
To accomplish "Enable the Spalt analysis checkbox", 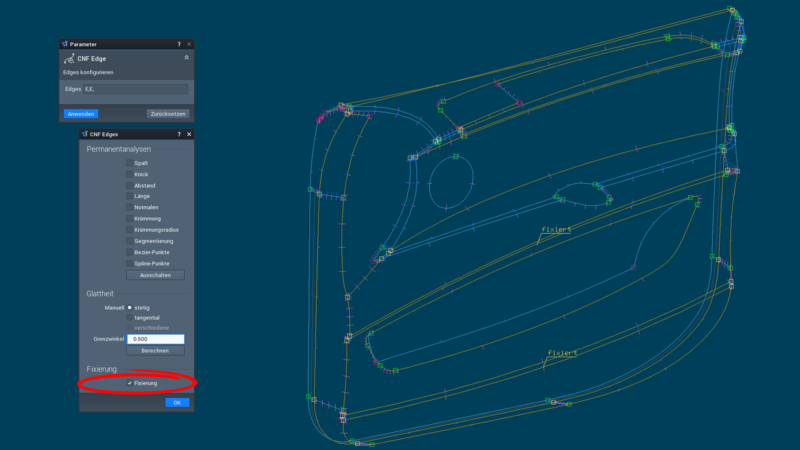I will click(x=129, y=163).
